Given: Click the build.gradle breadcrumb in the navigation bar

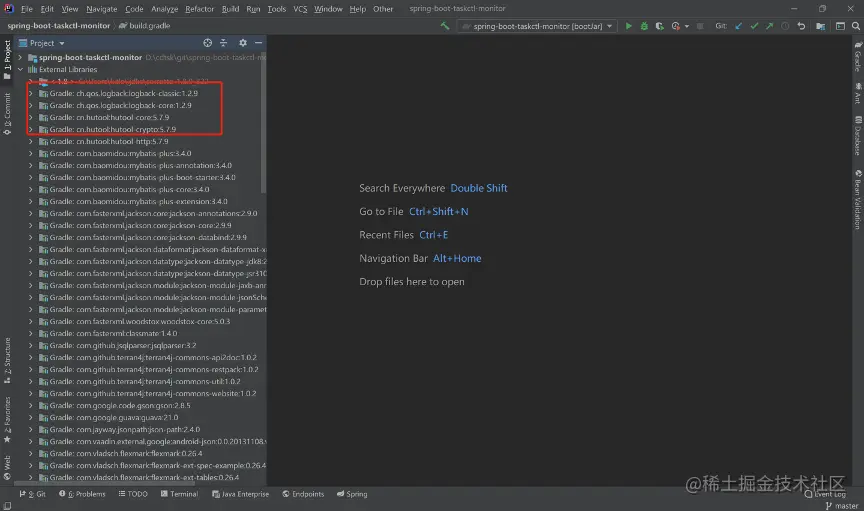Looking at the screenshot, I should pos(144,26).
